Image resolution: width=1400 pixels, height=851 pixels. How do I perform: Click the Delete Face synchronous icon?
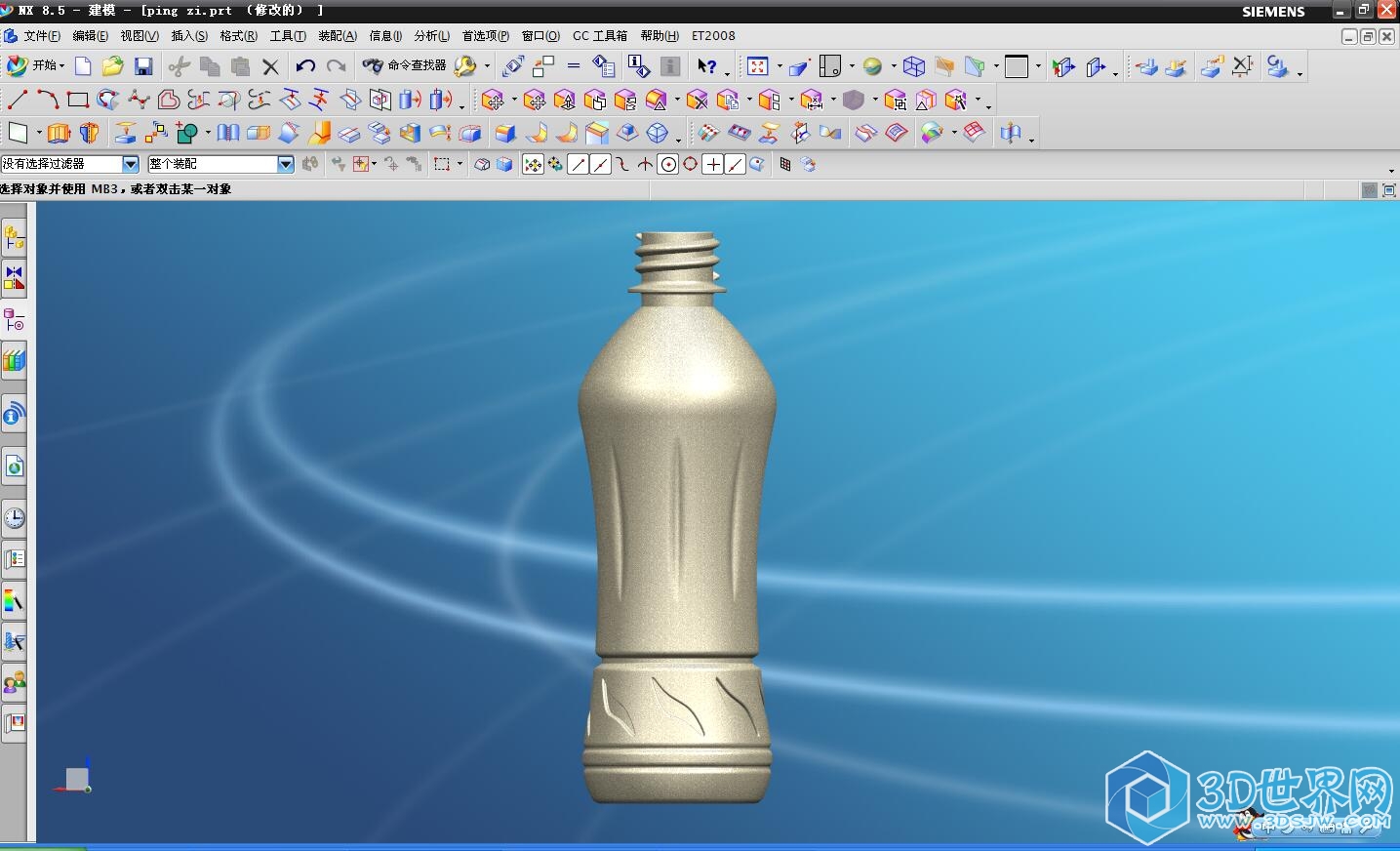pyautogui.click(x=697, y=100)
